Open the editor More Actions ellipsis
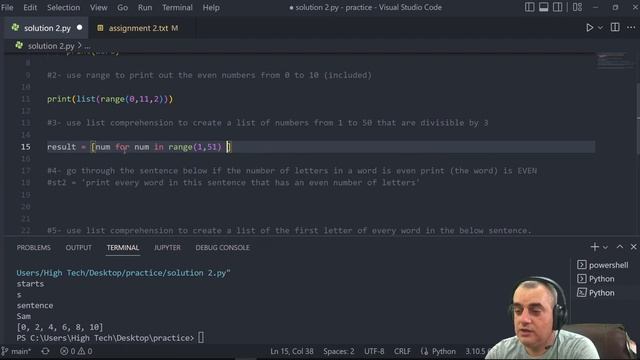 [631, 27]
